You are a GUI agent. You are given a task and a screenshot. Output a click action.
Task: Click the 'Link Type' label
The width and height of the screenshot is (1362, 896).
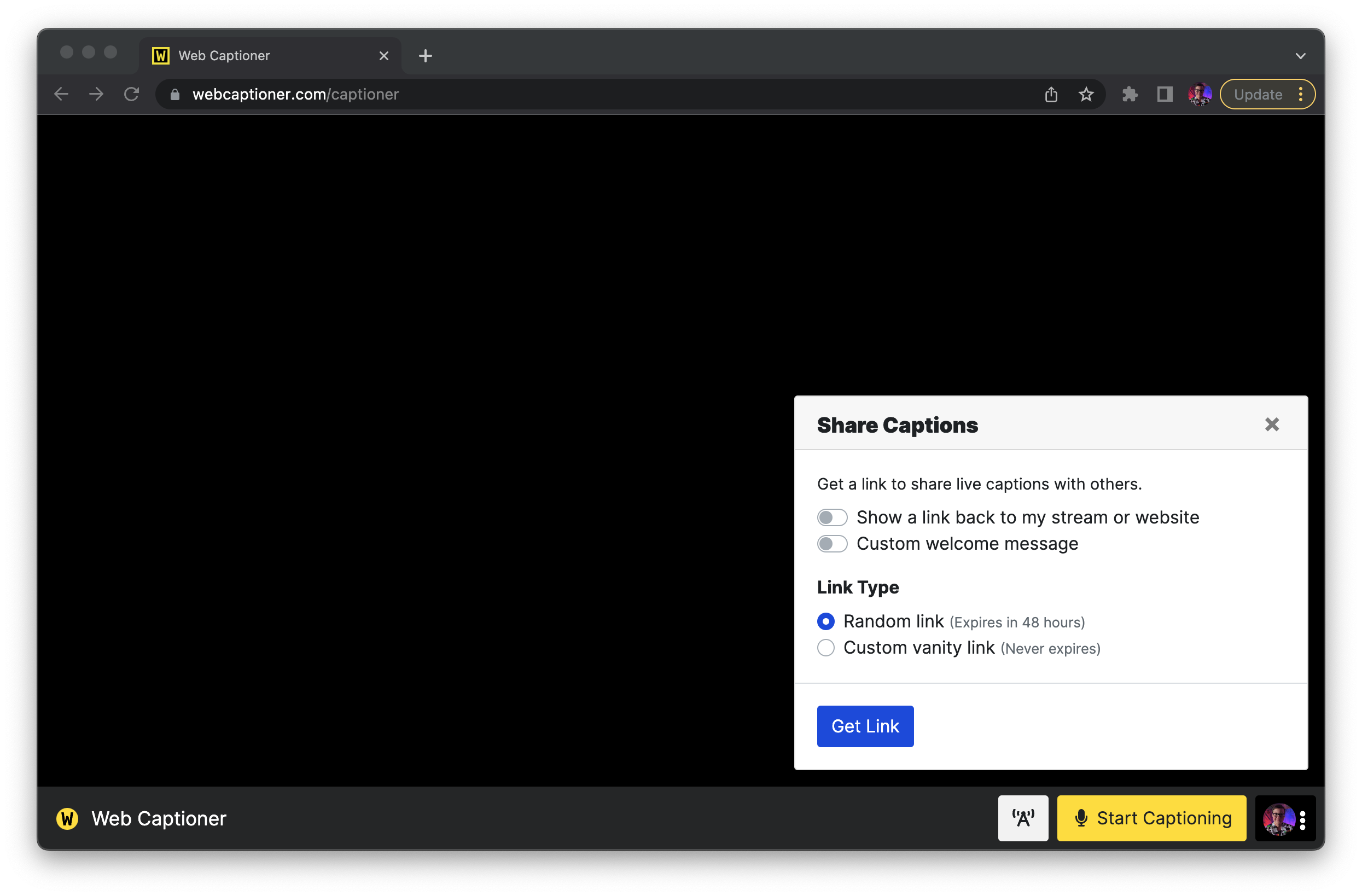(x=858, y=587)
